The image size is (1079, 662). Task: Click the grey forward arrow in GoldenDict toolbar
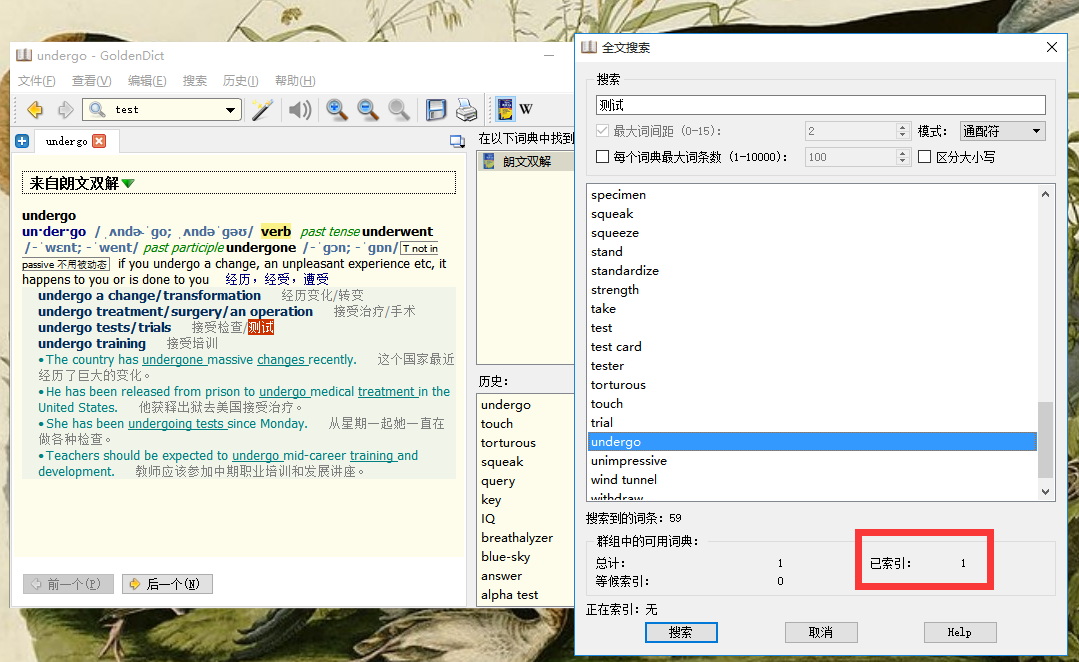click(65, 109)
